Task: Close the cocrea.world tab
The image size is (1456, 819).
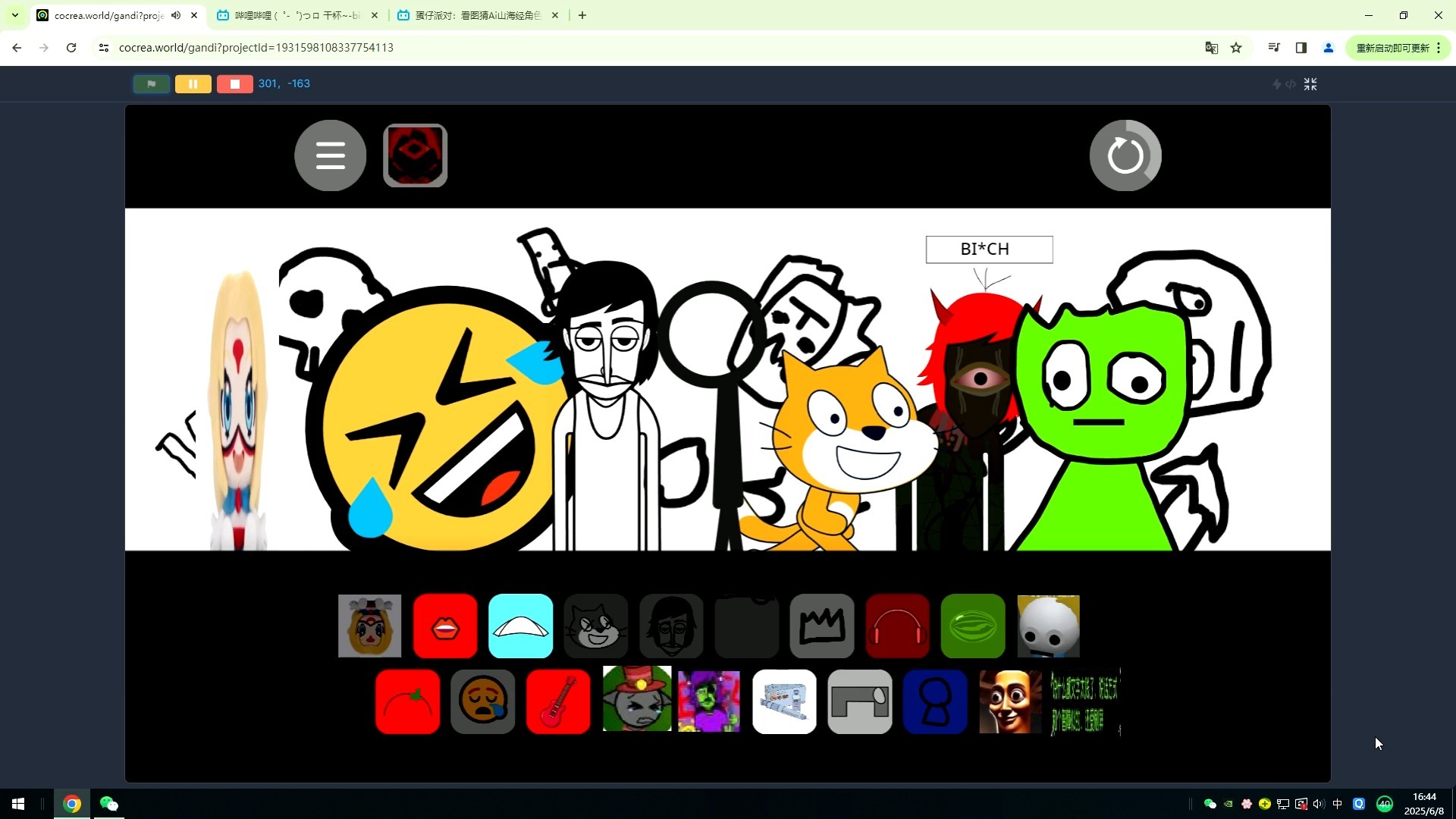Action: coord(194,15)
